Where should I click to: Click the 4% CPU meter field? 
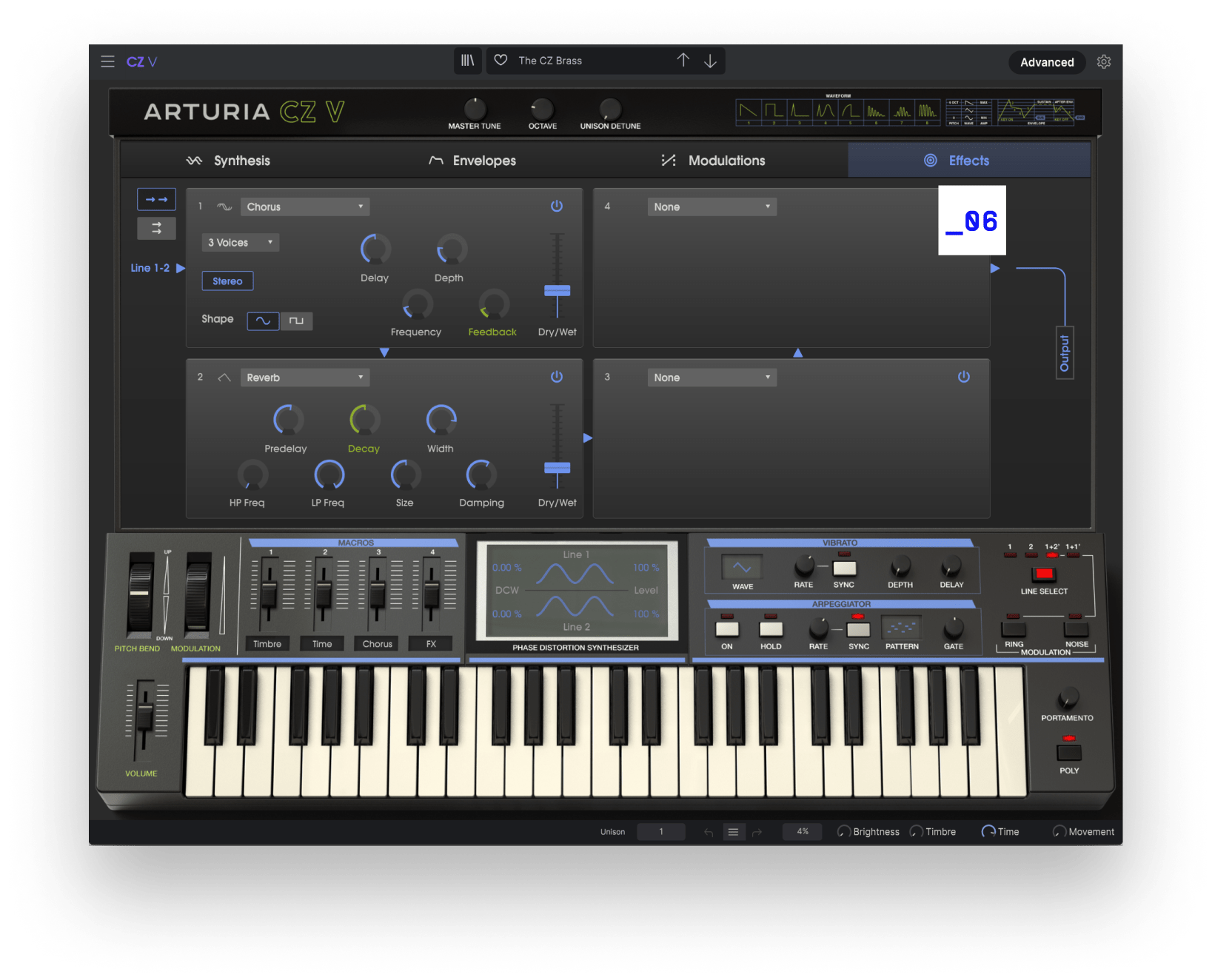(x=803, y=832)
